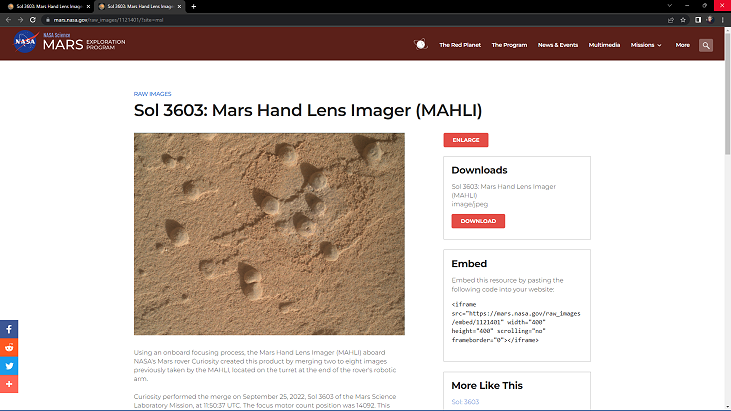Share page on Twitter icon
The height and width of the screenshot is (411, 731).
(x=9, y=366)
